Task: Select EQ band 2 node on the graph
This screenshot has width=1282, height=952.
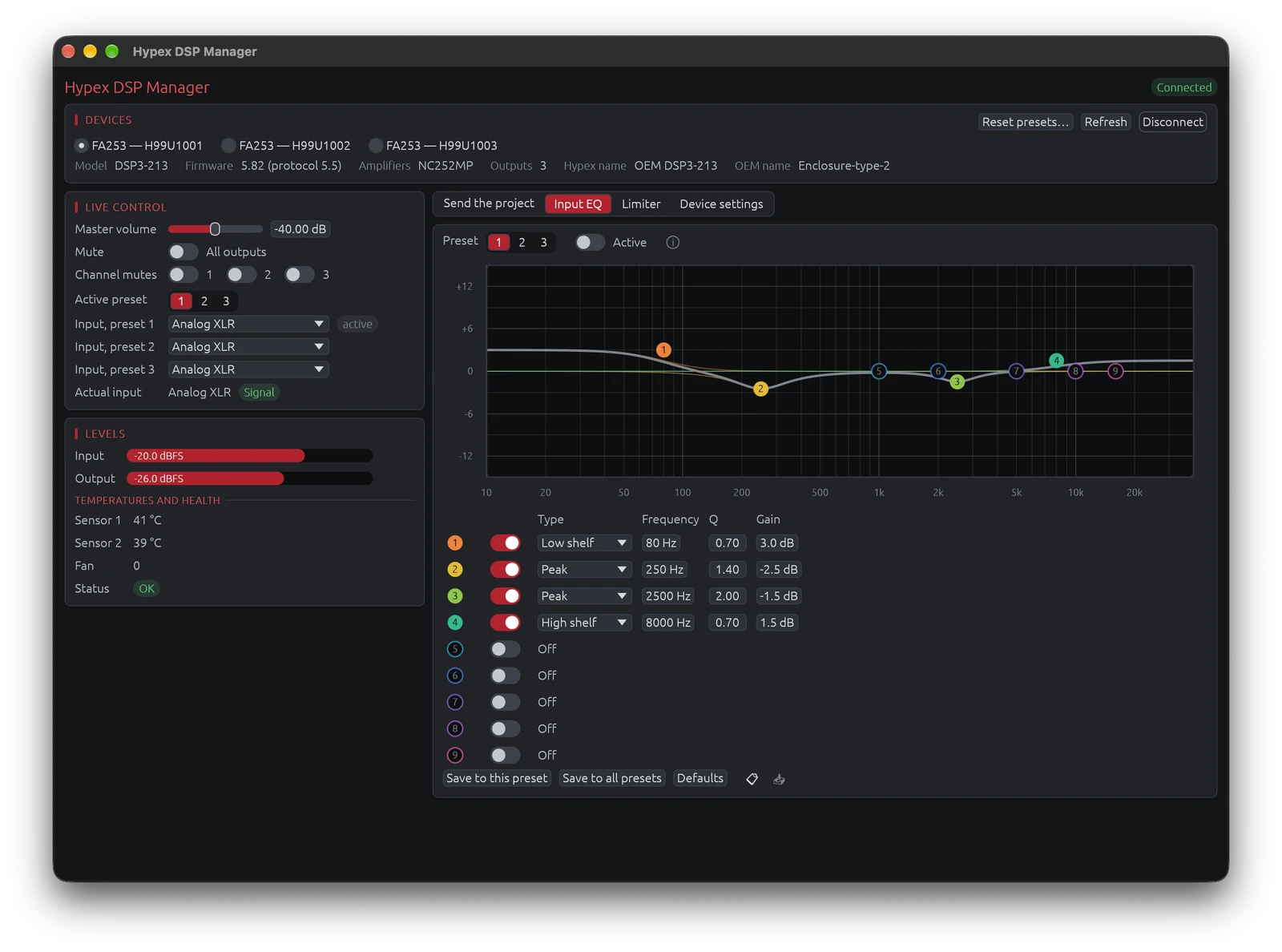Action: tap(760, 389)
